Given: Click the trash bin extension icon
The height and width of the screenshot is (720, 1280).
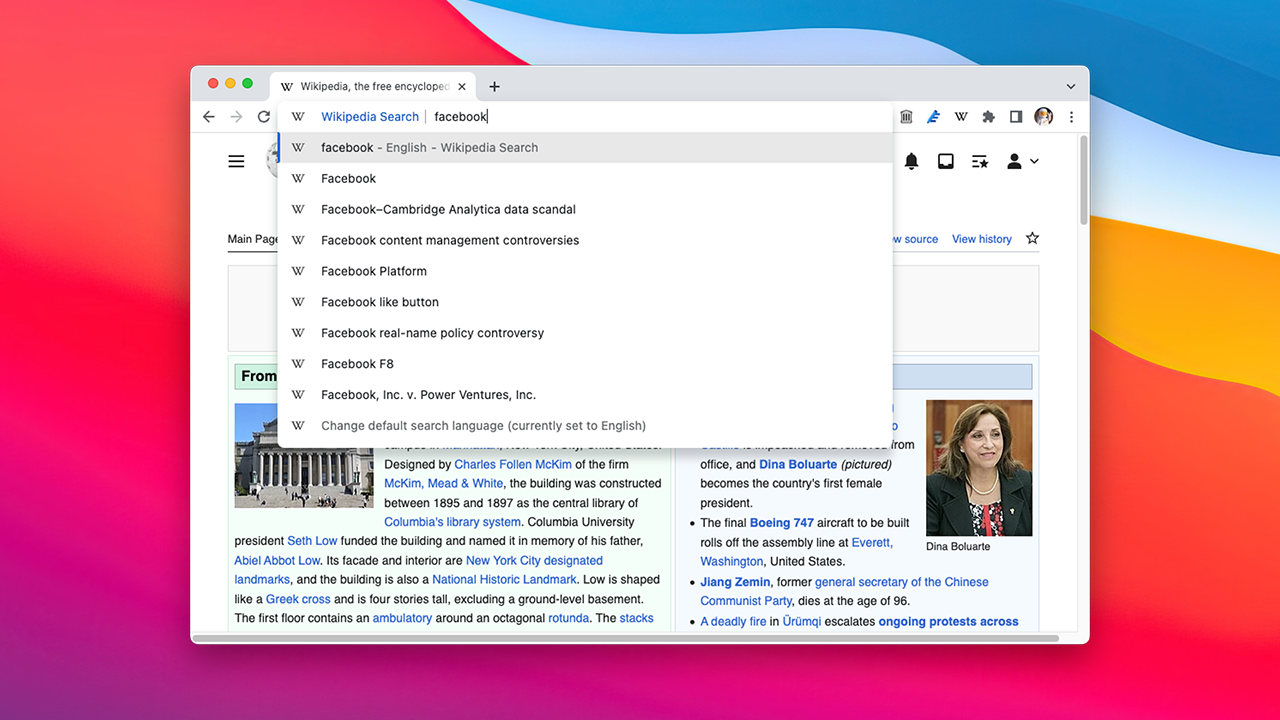Looking at the screenshot, I should coord(906,117).
